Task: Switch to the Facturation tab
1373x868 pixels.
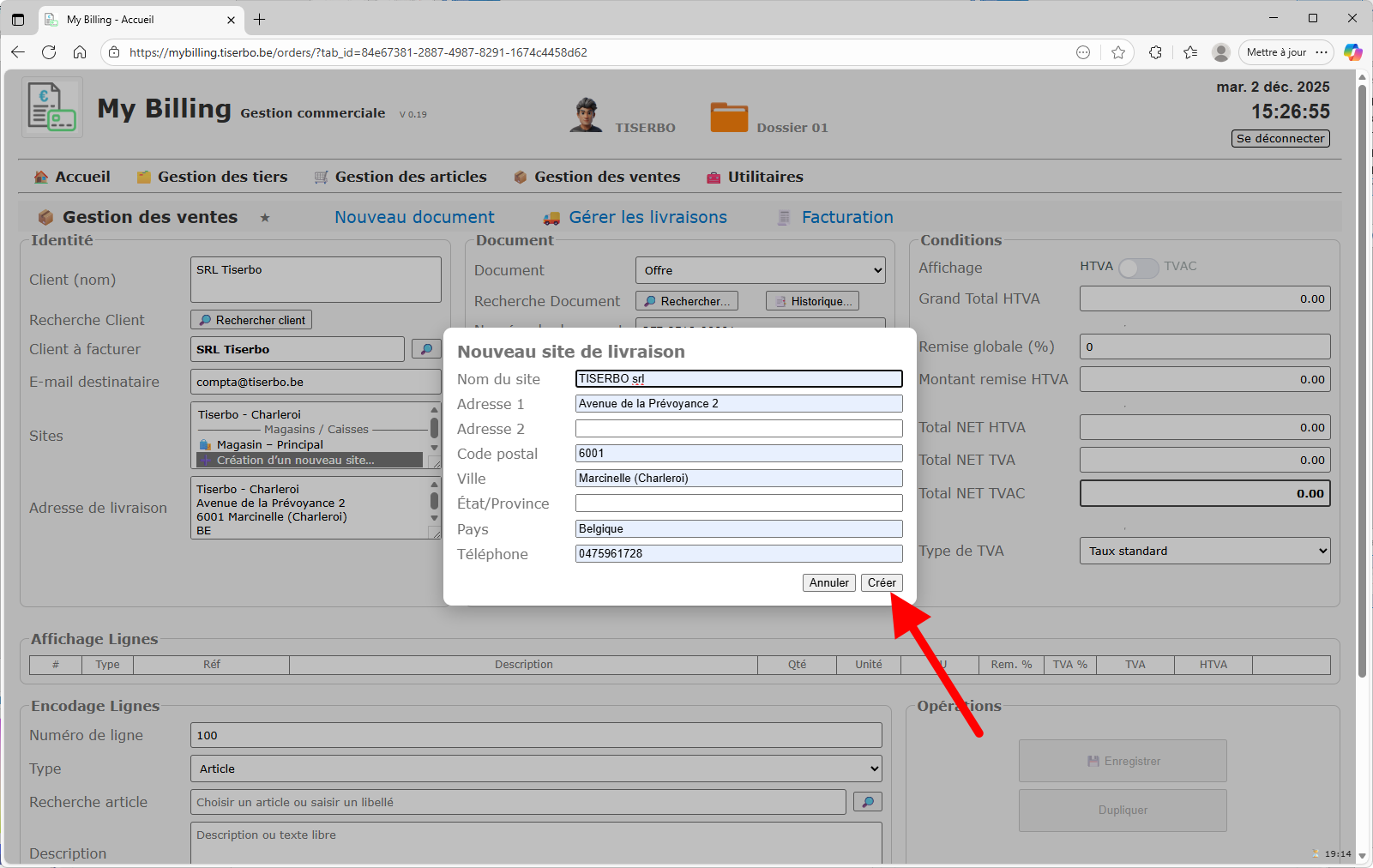Action: click(x=846, y=218)
